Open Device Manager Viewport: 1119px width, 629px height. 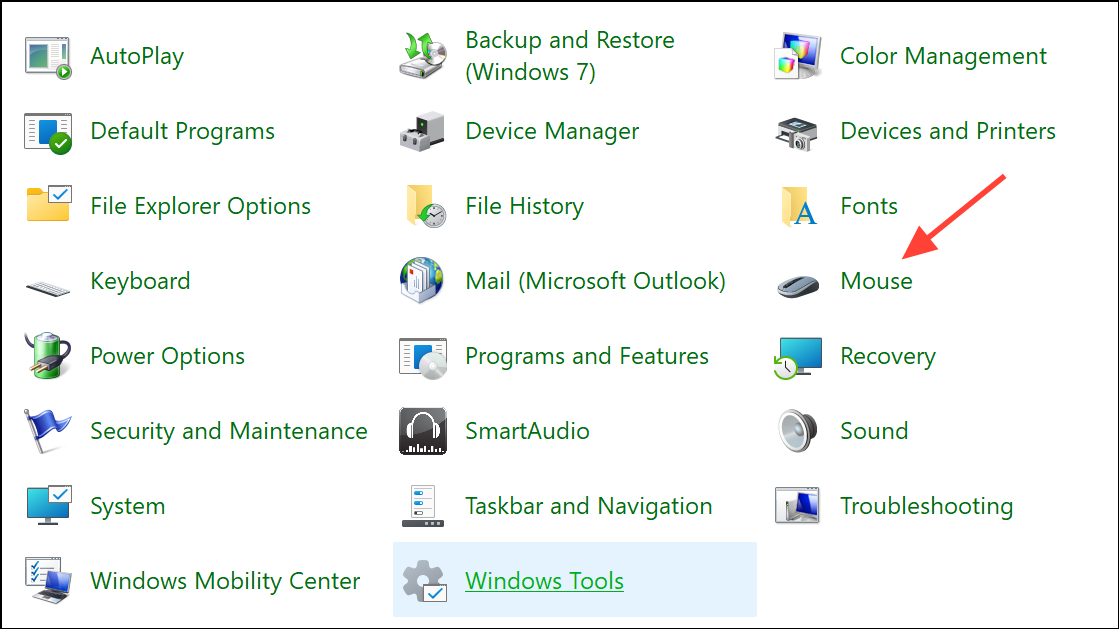pos(552,131)
